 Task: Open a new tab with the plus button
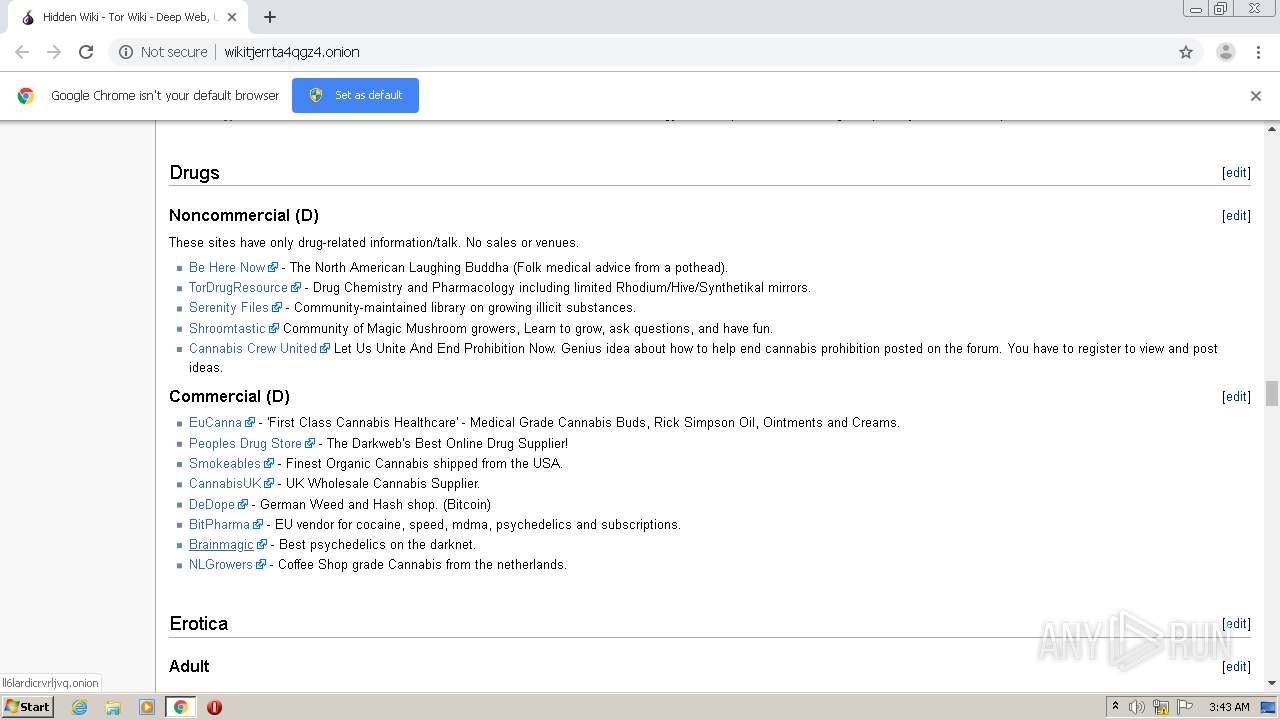point(270,17)
